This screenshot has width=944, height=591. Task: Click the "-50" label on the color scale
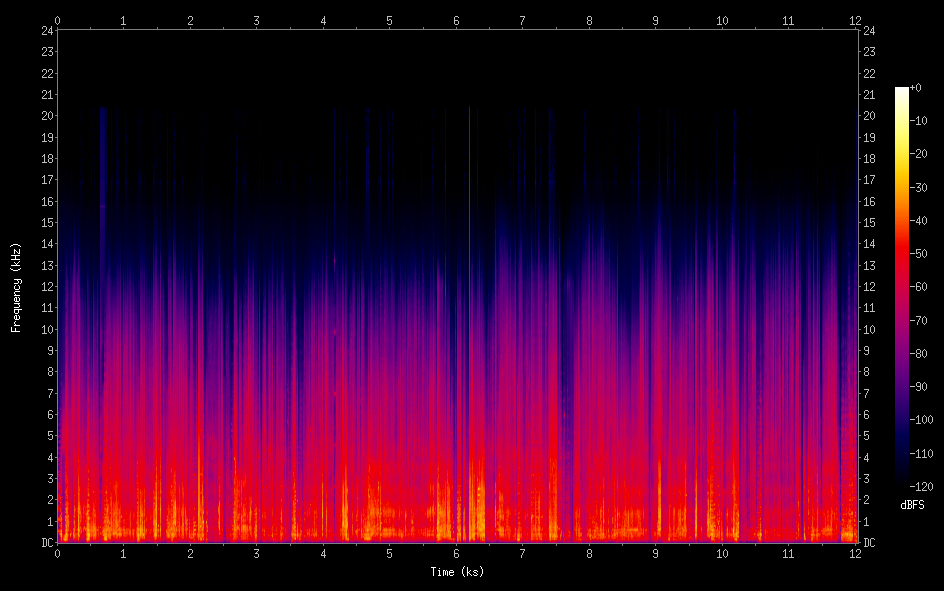click(x=918, y=254)
